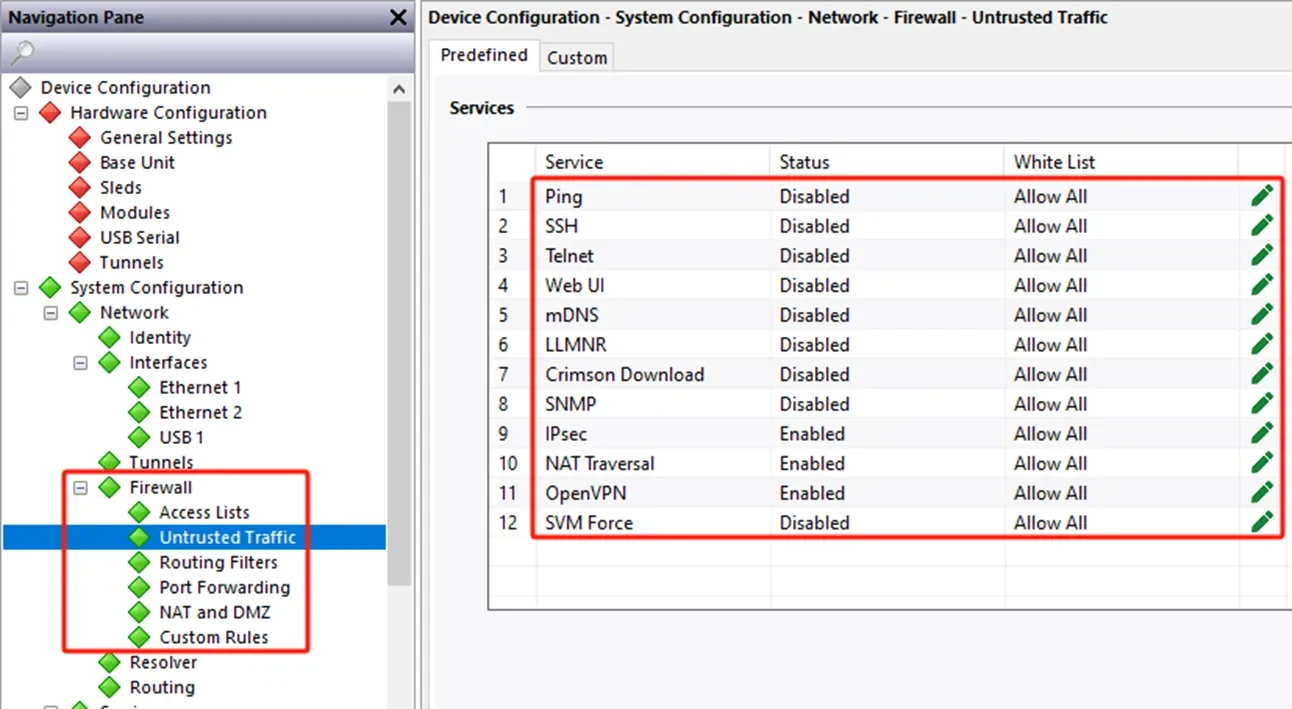The height and width of the screenshot is (709, 1292).
Task: Open editor for Web UI service
Action: point(1261,285)
